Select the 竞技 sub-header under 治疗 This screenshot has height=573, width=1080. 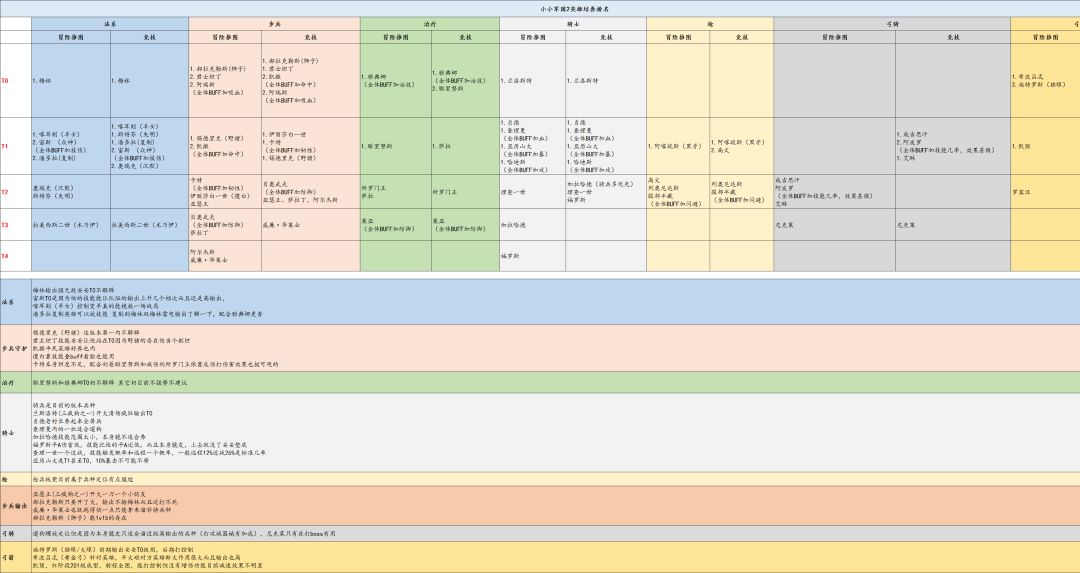pyautogui.click(x=466, y=37)
